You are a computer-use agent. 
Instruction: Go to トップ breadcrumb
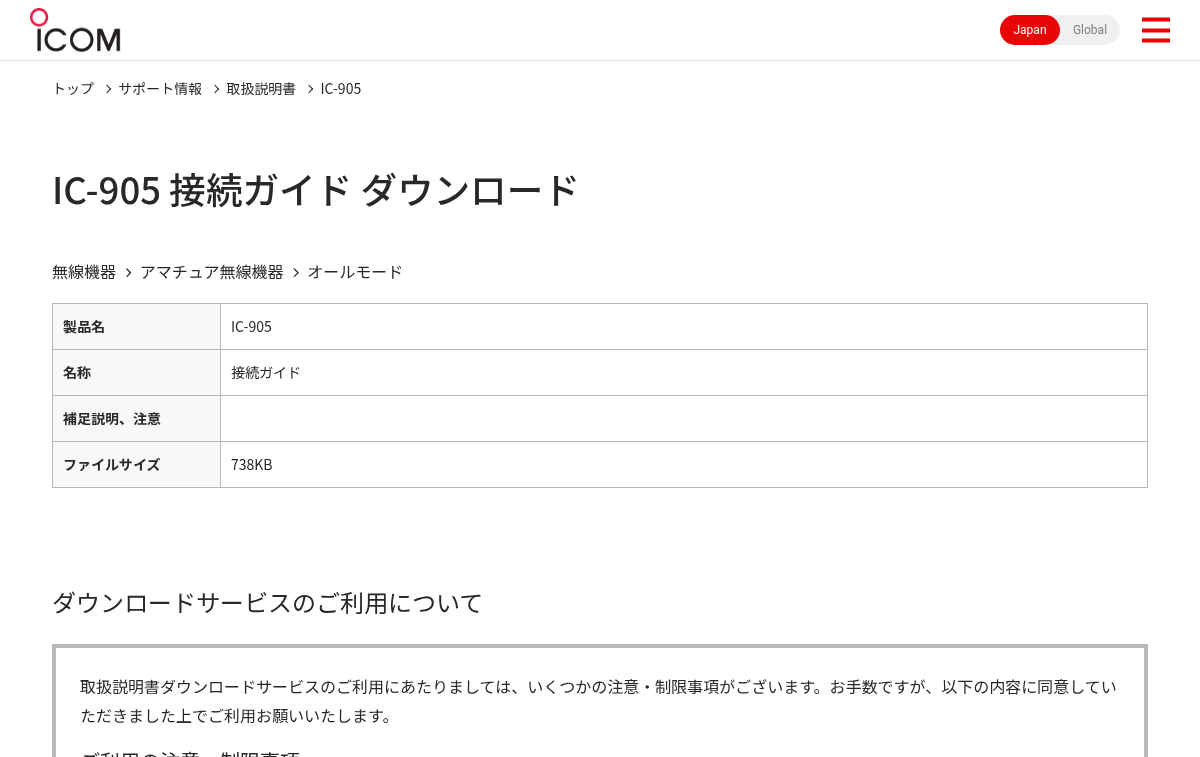(x=73, y=88)
